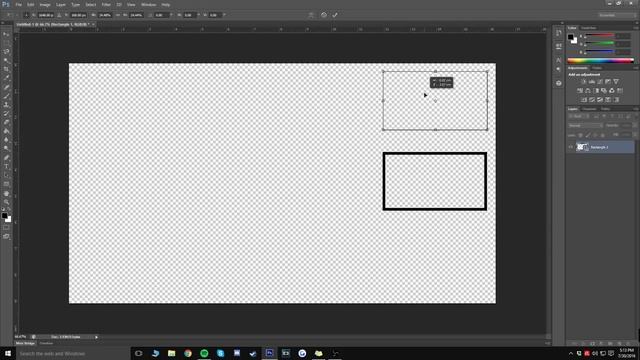
Task: Open the Adjustments panel flyout menu
Action: [x=636, y=68]
